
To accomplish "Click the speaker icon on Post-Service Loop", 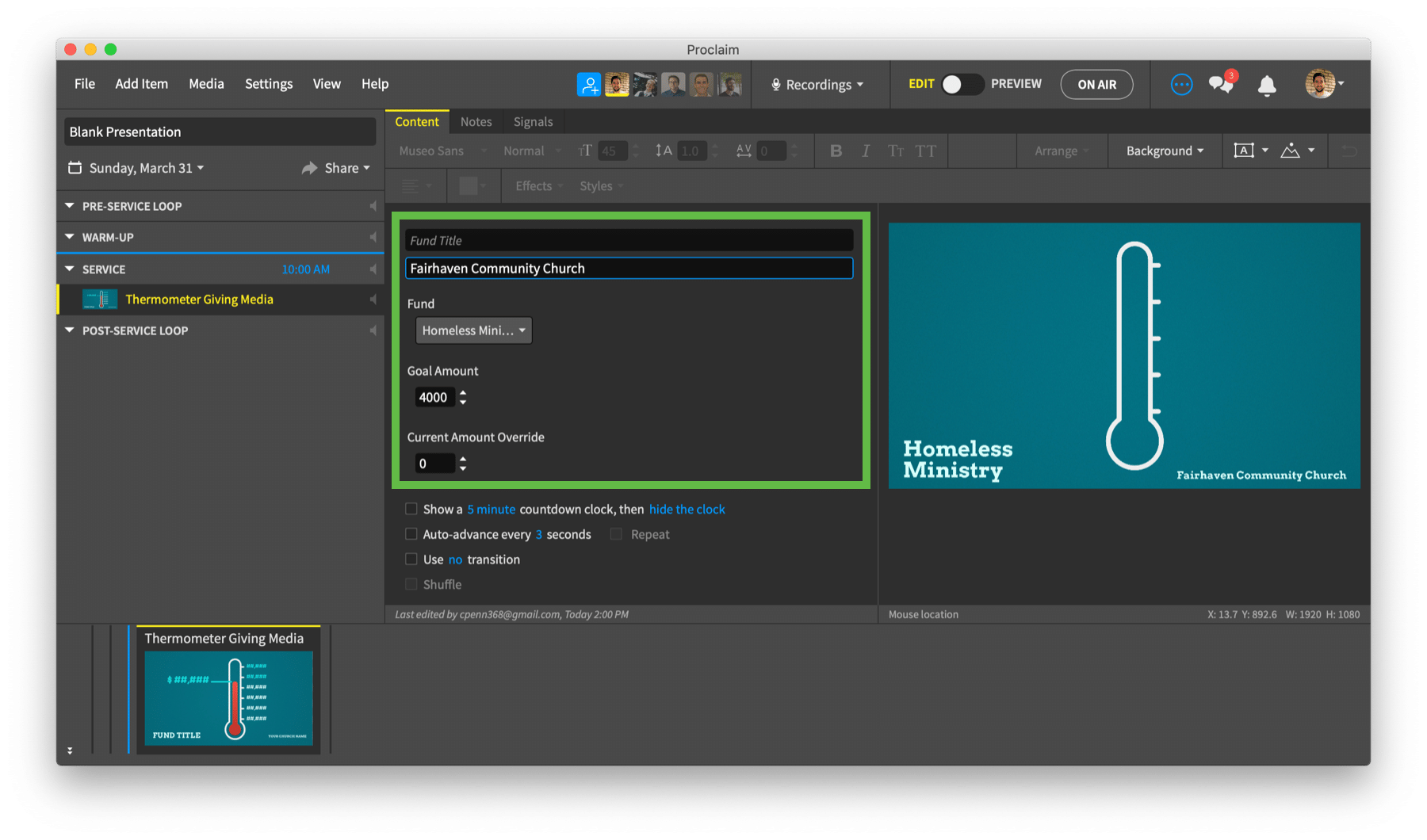I will (373, 330).
